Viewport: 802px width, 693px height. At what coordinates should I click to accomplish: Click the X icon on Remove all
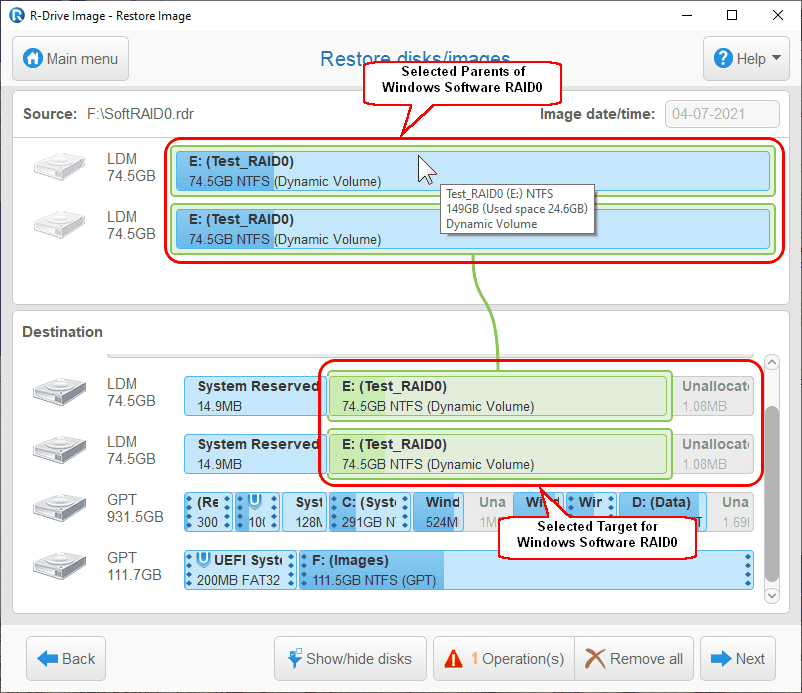pos(595,659)
